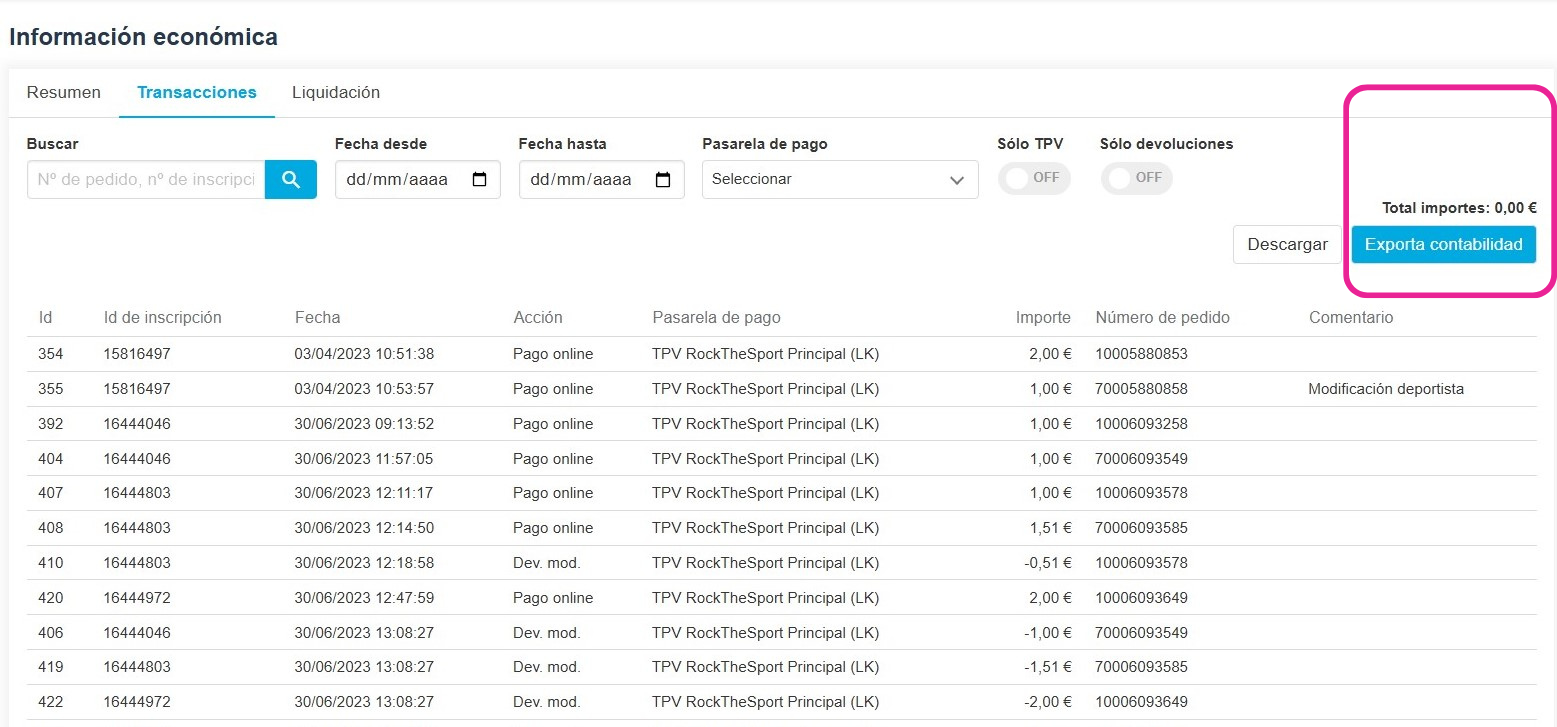Select transaction Id 406
Image resolution: width=1557 pixels, height=727 pixels.
pos(50,633)
